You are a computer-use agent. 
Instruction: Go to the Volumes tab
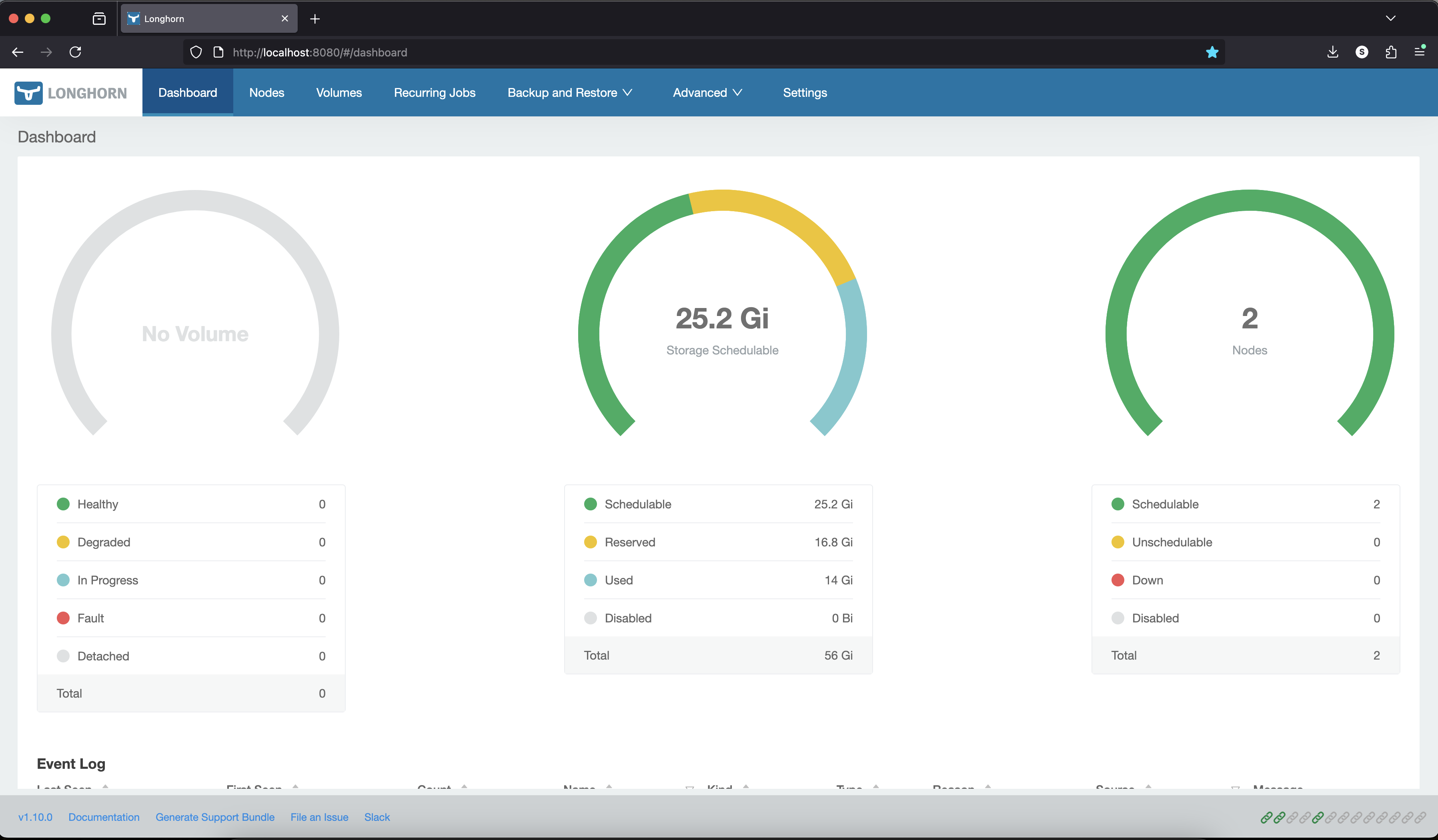click(x=338, y=92)
